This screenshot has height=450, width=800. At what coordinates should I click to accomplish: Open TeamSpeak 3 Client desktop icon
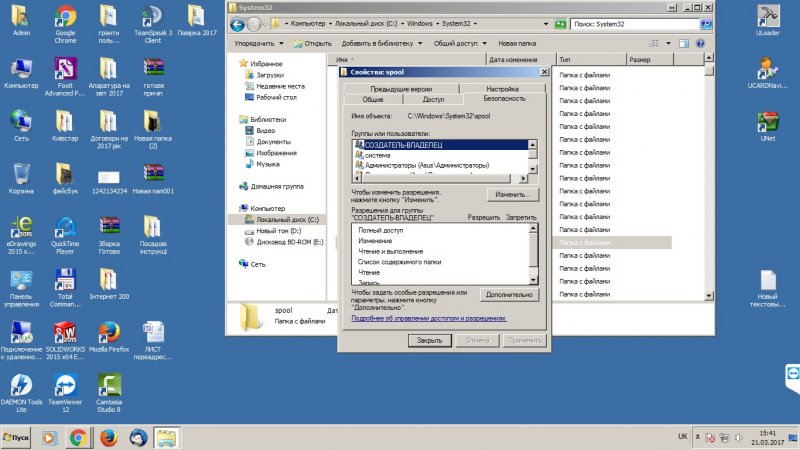[x=154, y=17]
